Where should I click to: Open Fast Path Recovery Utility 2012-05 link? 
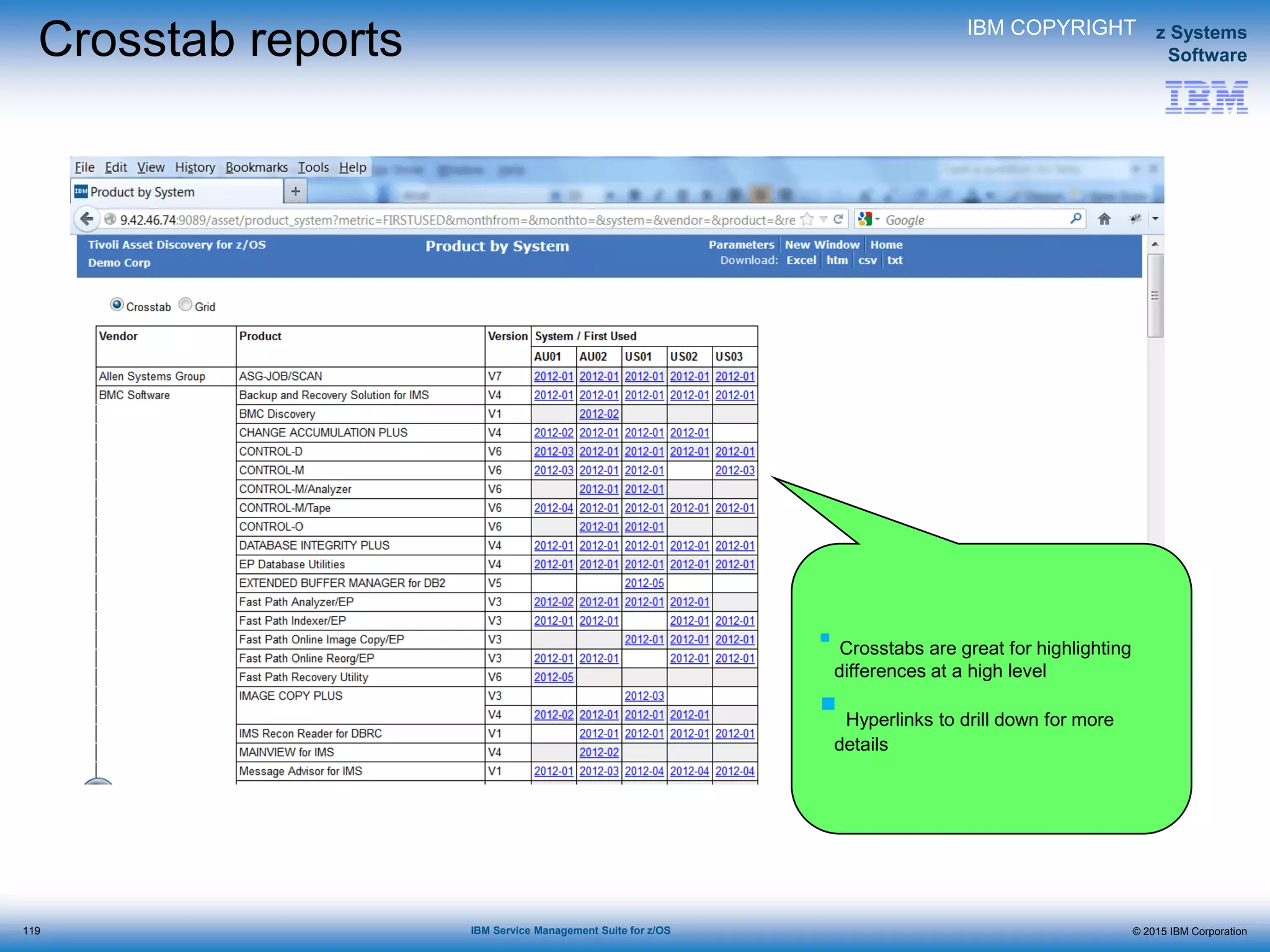[x=553, y=677]
